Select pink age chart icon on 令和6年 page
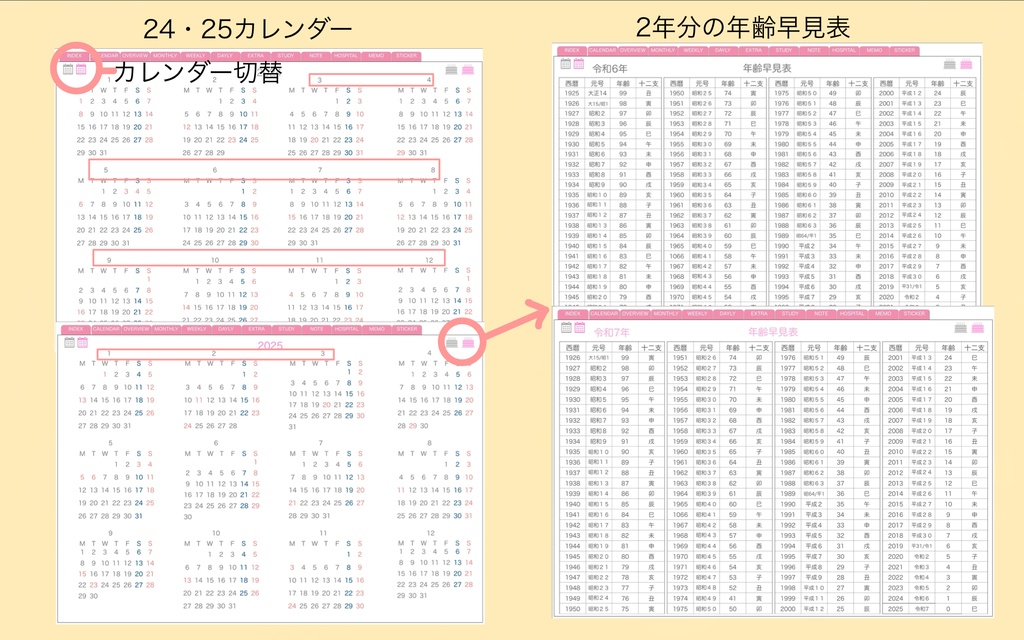1024x640 pixels. click(966, 64)
